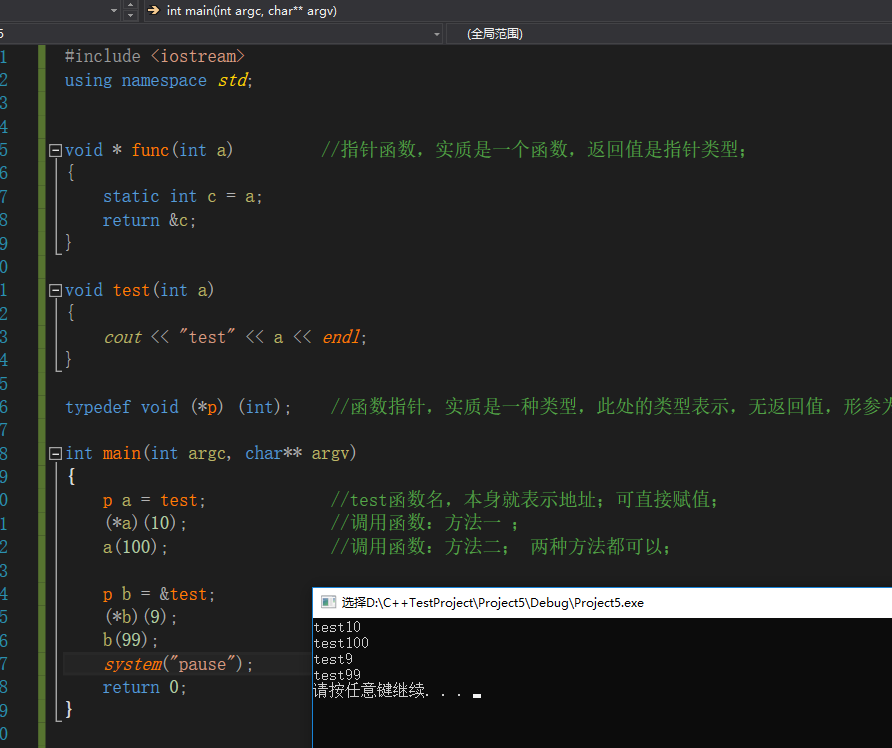Click the line (*a)(10);
The image size is (892, 748).
pos(146,523)
